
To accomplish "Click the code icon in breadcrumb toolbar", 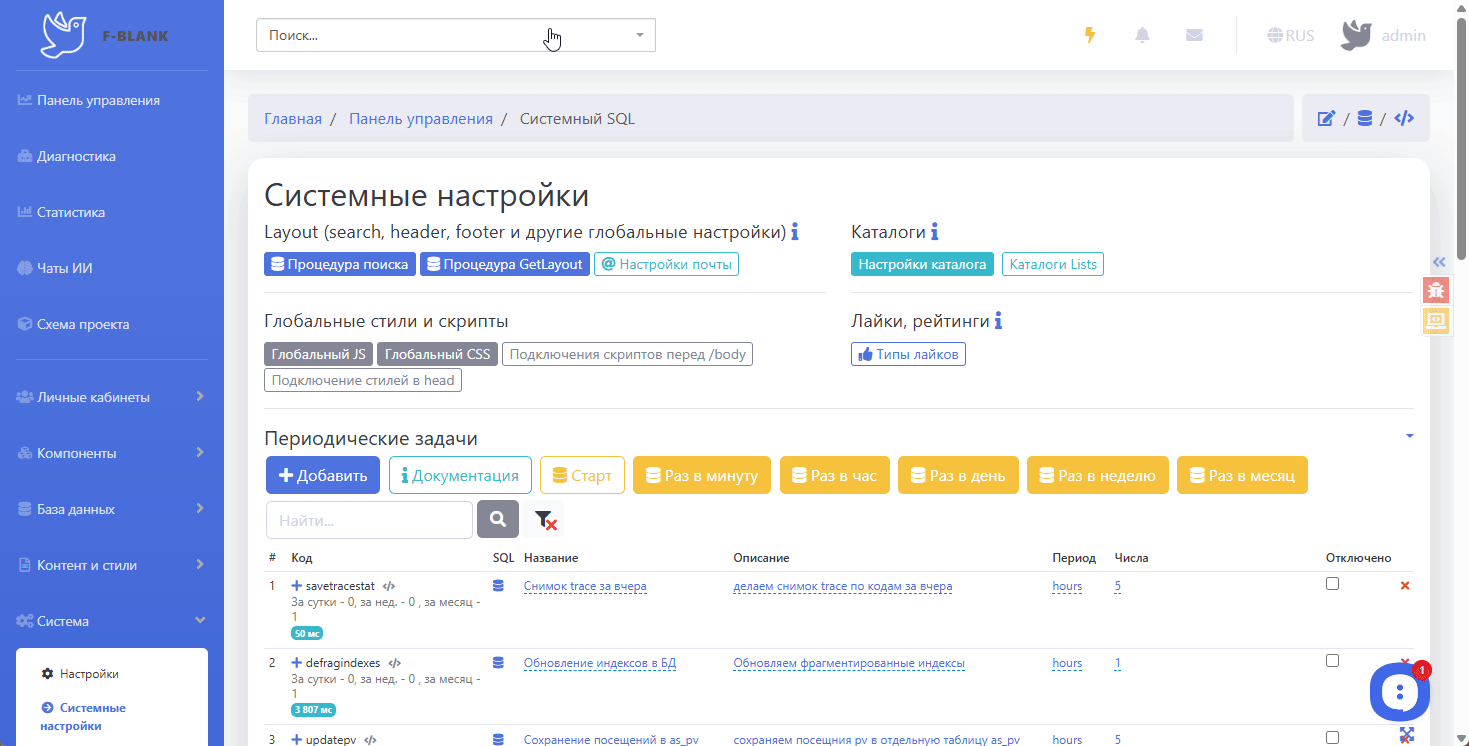I will tap(1404, 119).
